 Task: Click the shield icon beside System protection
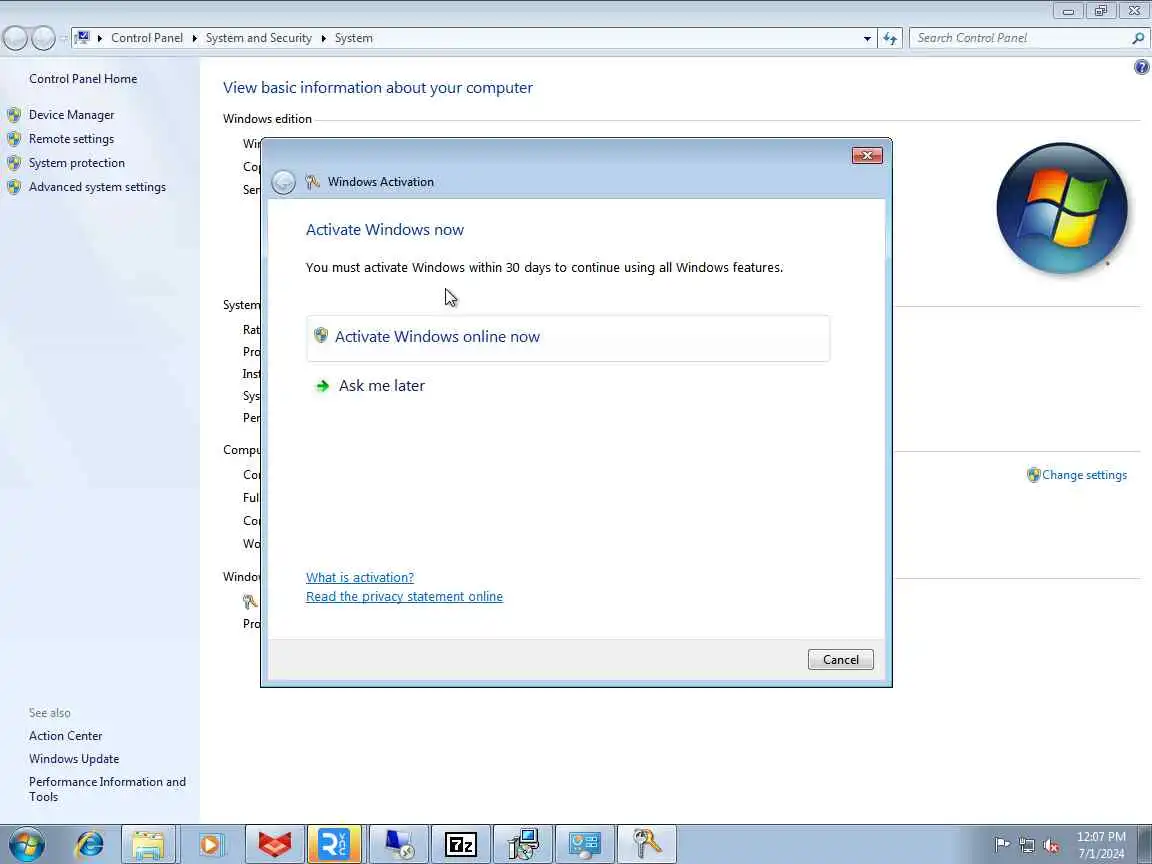point(14,163)
